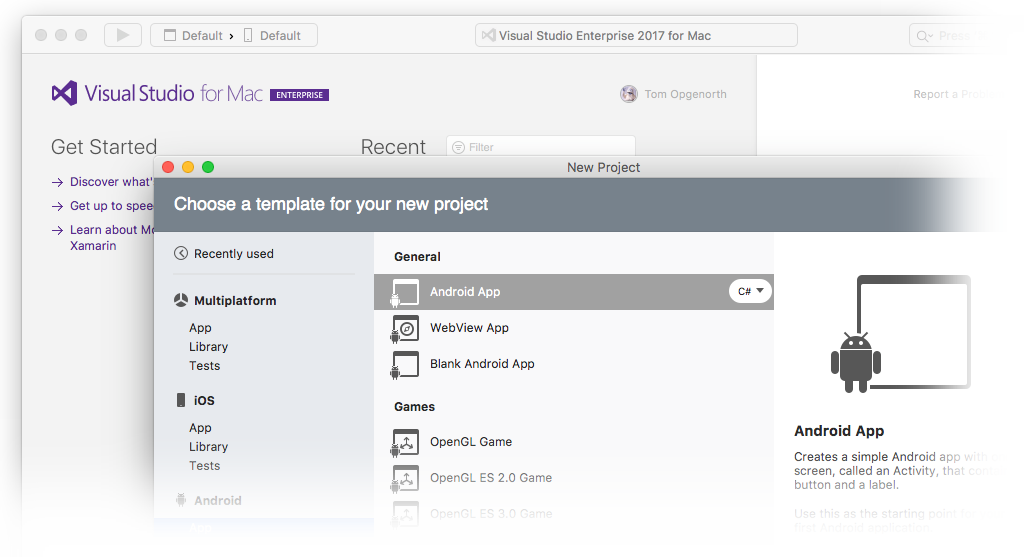Image resolution: width=1024 pixels, height=557 pixels.
Task: Click Tom Opgenorth's user avatar
Action: 629,94
